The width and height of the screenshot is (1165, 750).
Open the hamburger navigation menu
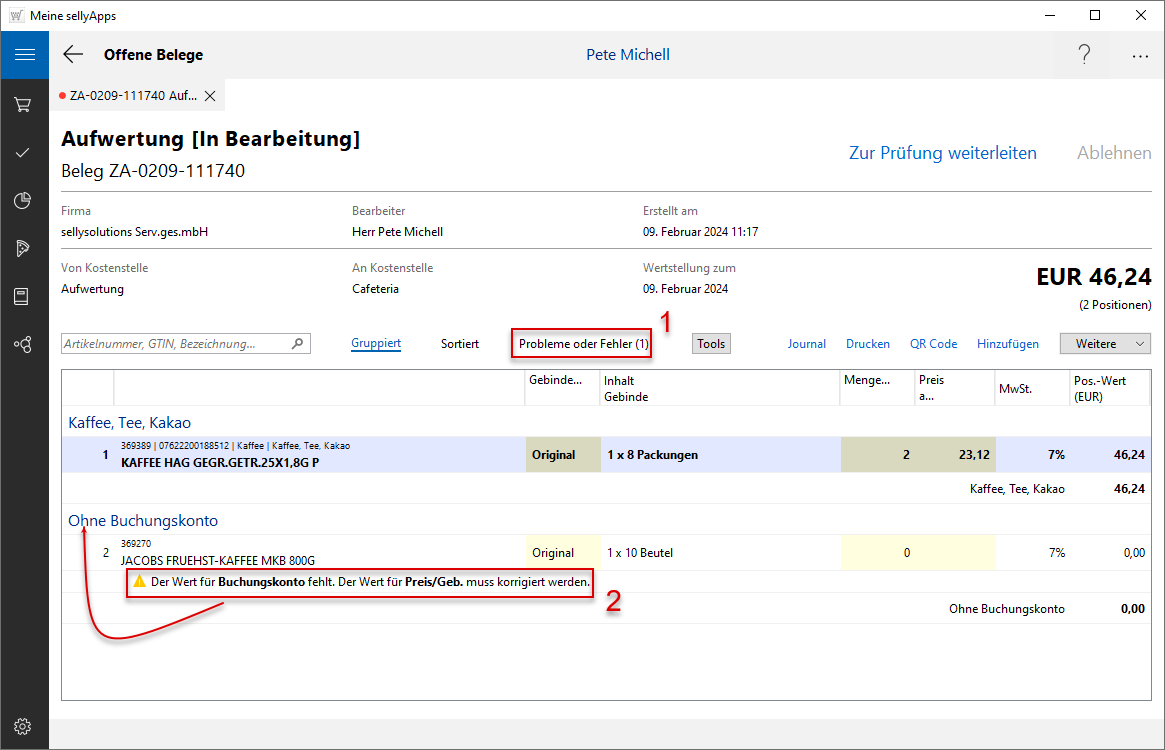click(x=24, y=55)
